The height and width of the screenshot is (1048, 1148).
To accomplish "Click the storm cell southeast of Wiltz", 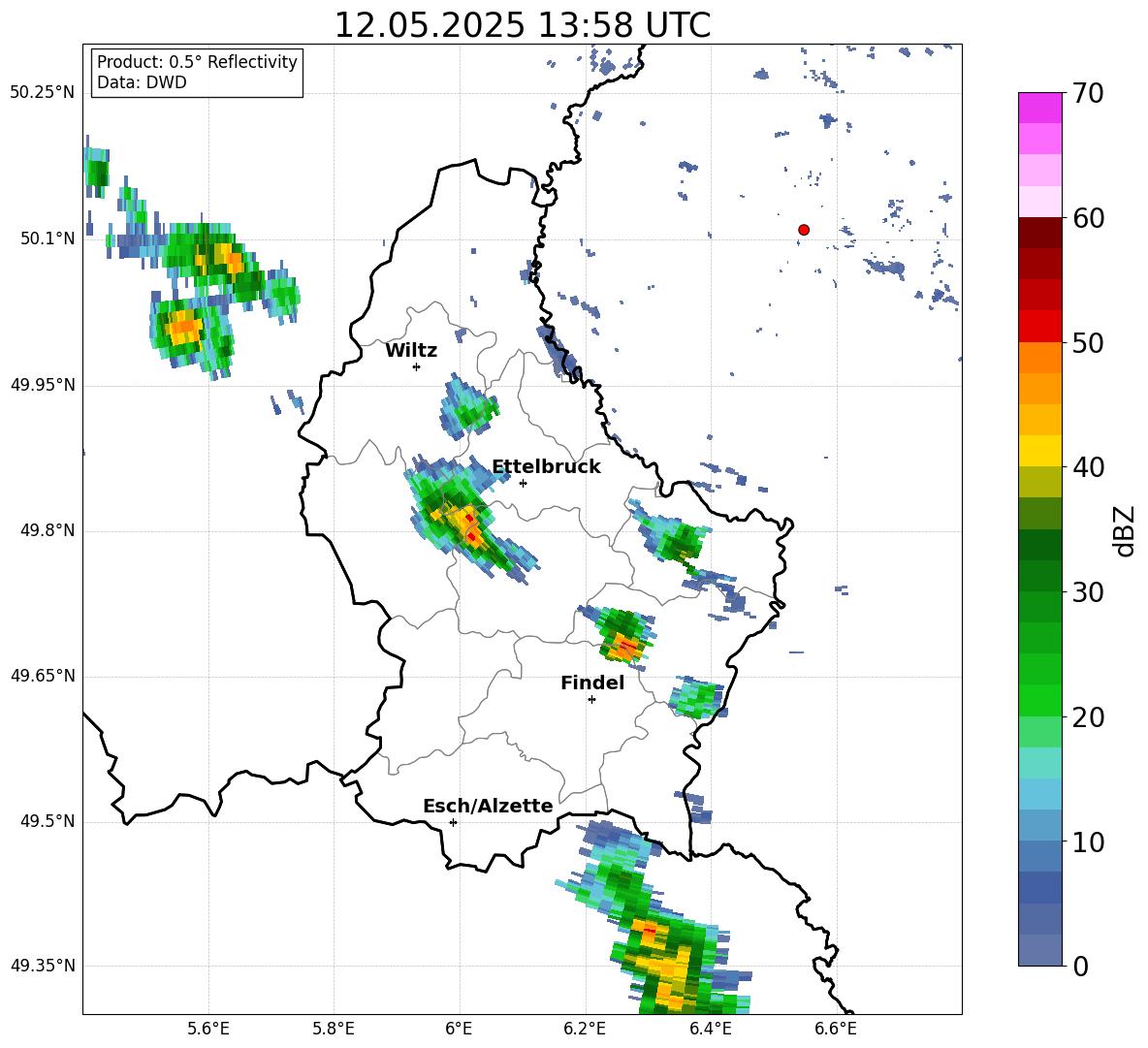I will point(468,407).
